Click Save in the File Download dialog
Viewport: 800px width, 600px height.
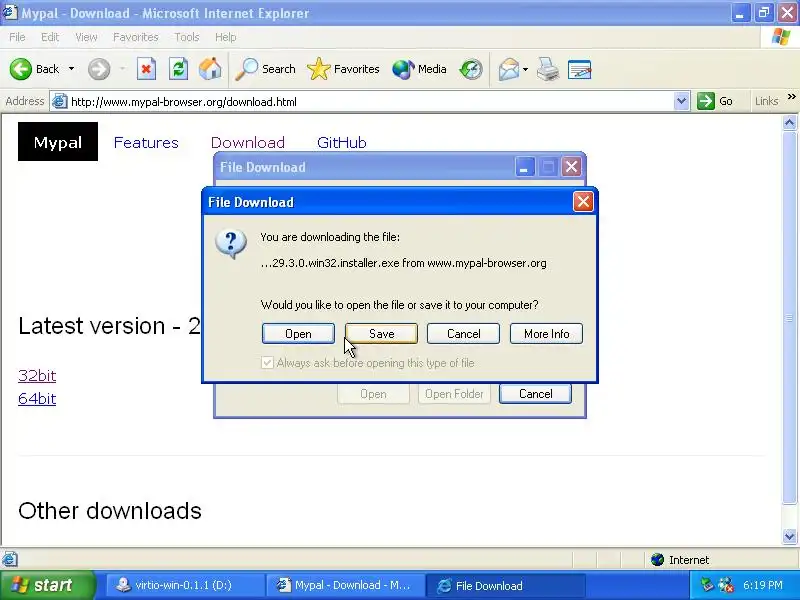click(381, 334)
